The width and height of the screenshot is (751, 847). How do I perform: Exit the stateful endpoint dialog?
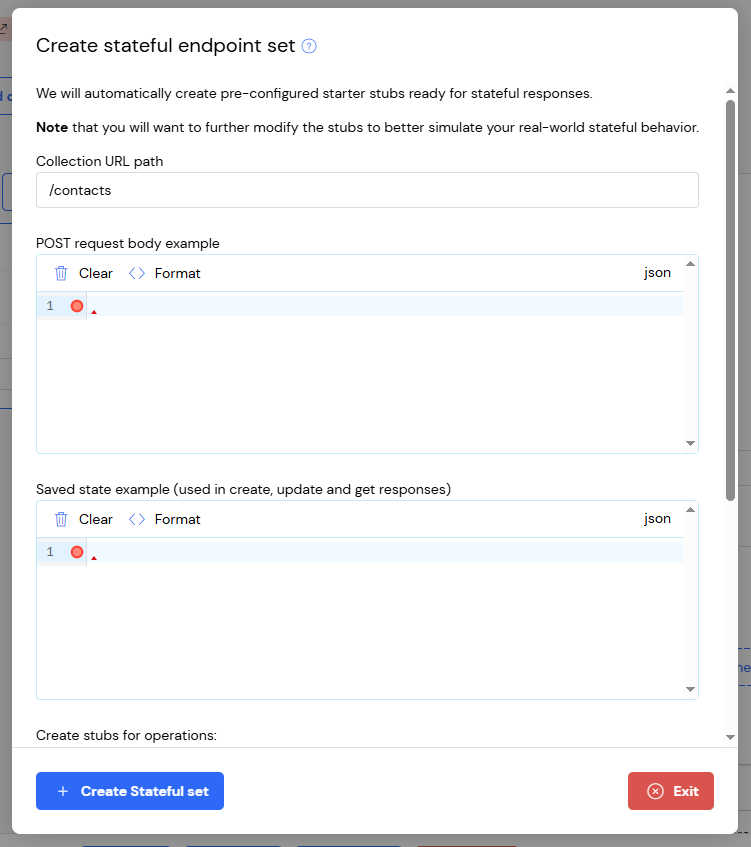(670, 791)
